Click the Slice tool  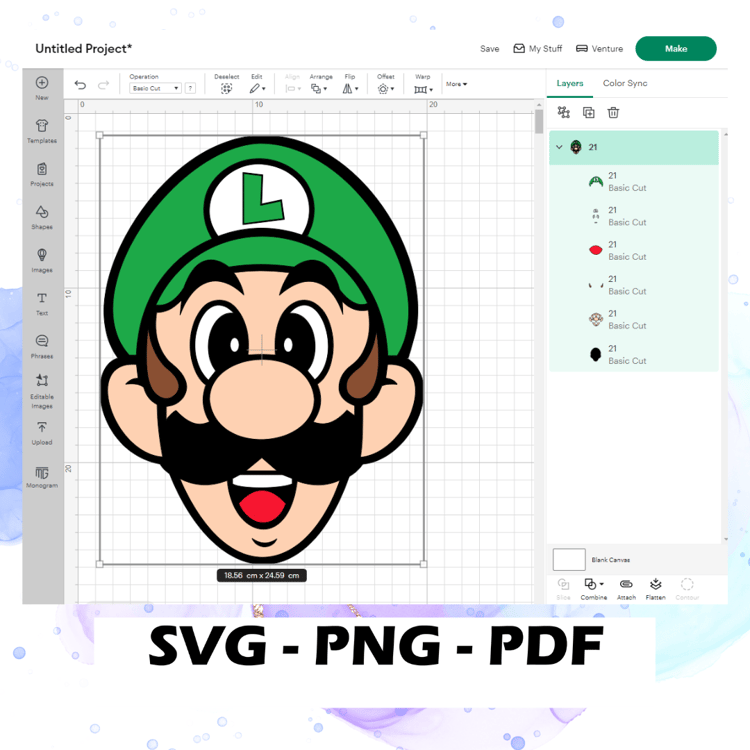pyautogui.click(x=563, y=589)
